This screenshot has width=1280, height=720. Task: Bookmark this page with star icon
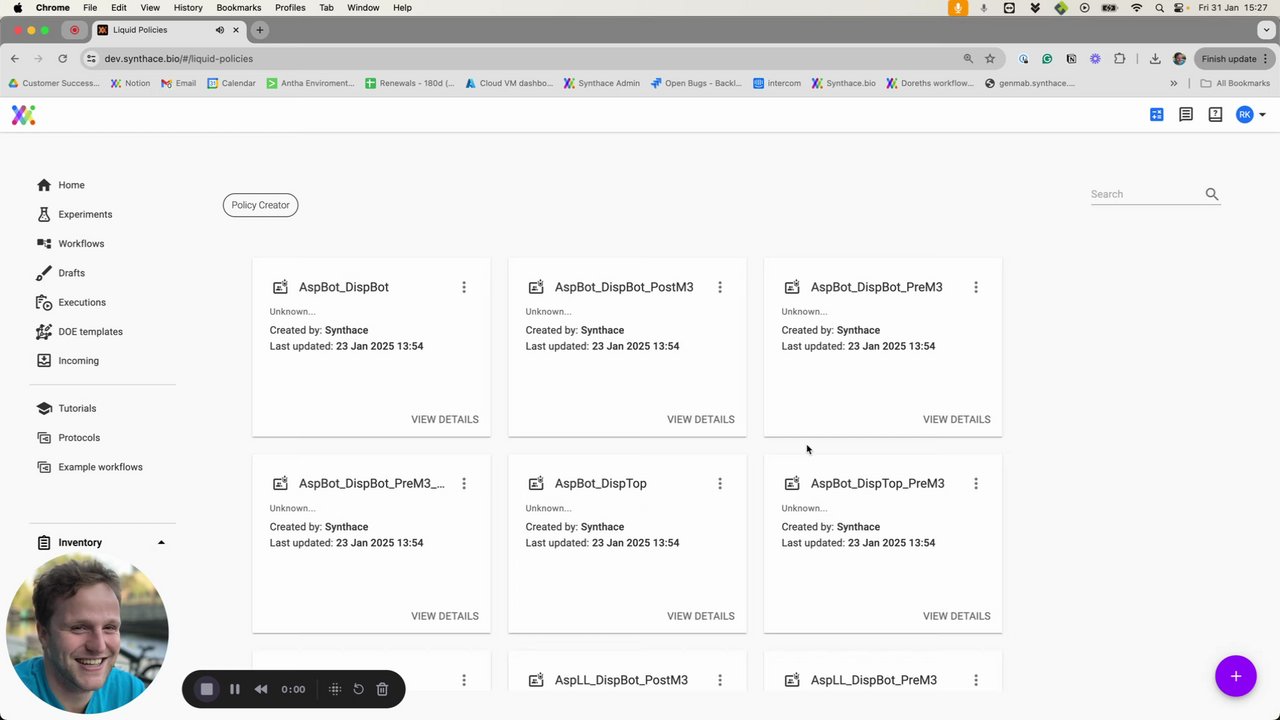[x=990, y=58]
